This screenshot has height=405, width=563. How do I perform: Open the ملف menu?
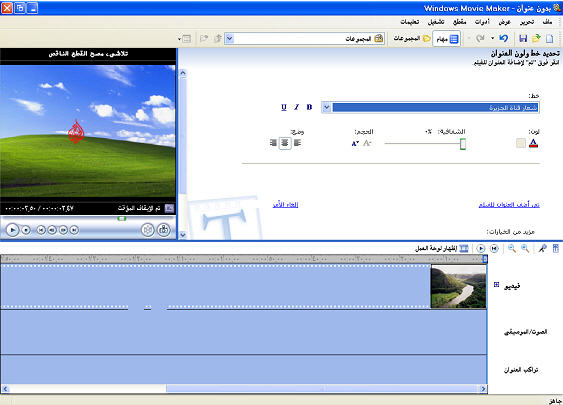547,22
